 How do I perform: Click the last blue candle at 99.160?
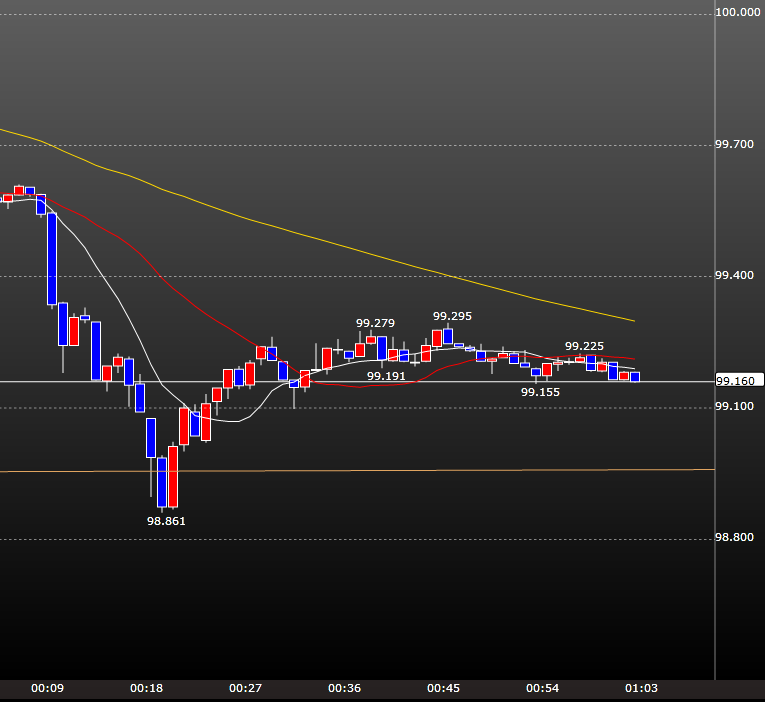pyautogui.click(x=635, y=377)
